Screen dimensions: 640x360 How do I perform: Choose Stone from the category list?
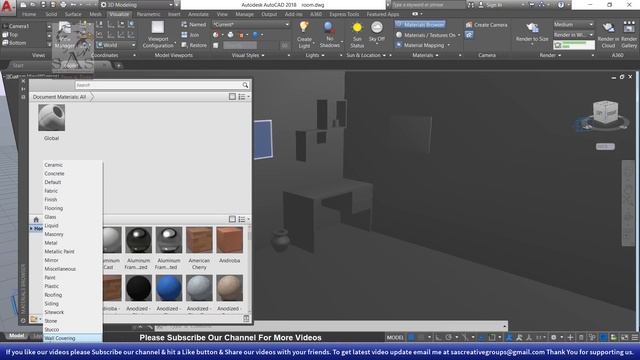(x=51, y=321)
